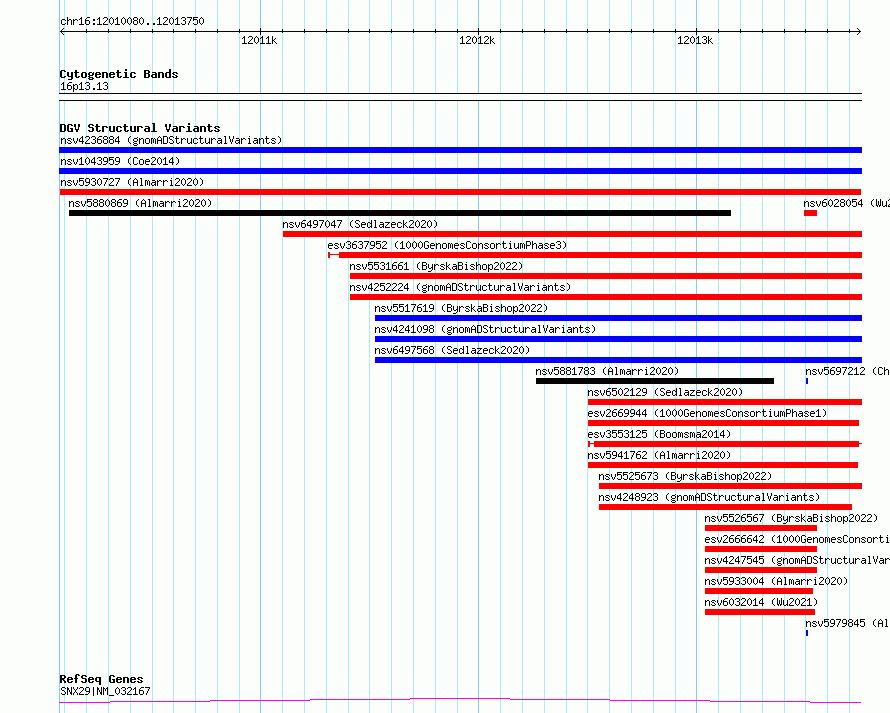Click the Cytogenetic Bands track title
Viewport: 890px width, 713px height.
[119, 74]
